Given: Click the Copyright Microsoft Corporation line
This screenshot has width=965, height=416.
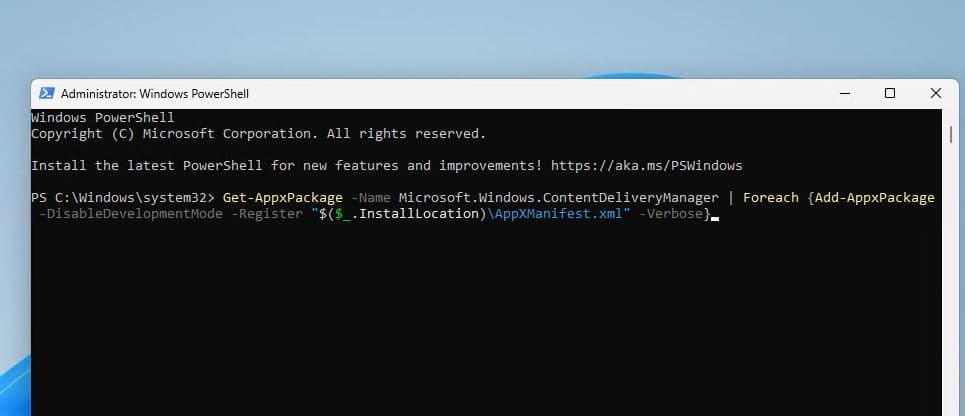Looking at the screenshot, I should click(x=258, y=133).
